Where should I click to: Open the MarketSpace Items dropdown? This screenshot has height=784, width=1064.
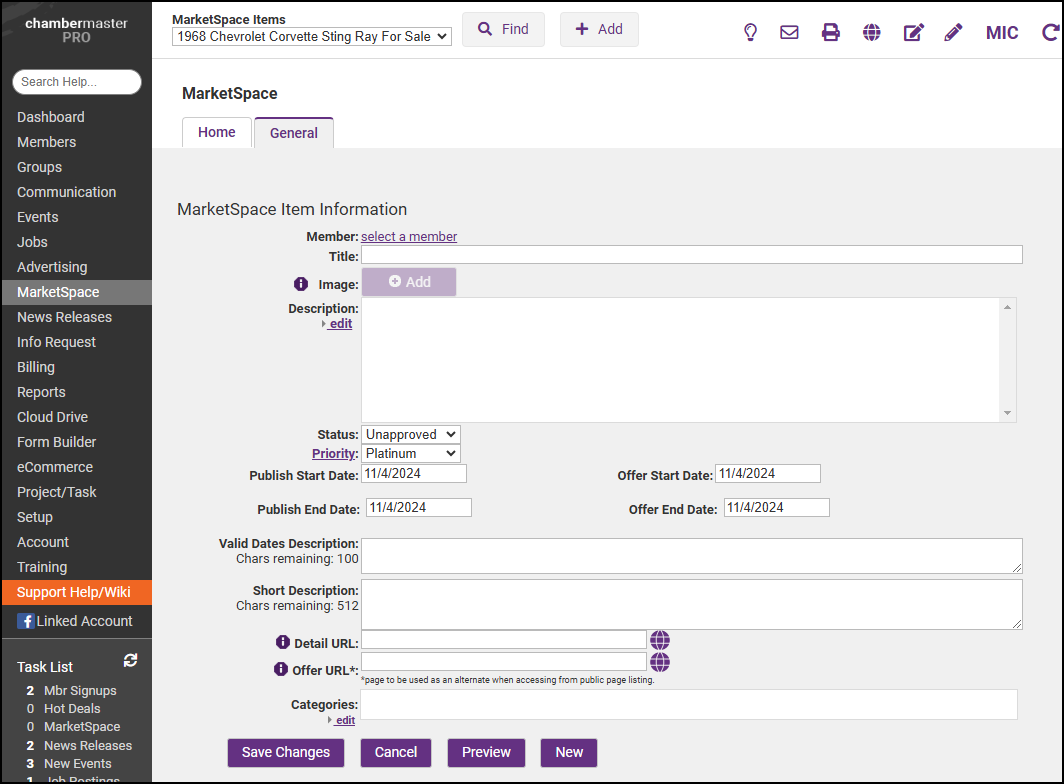coord(312,37)
